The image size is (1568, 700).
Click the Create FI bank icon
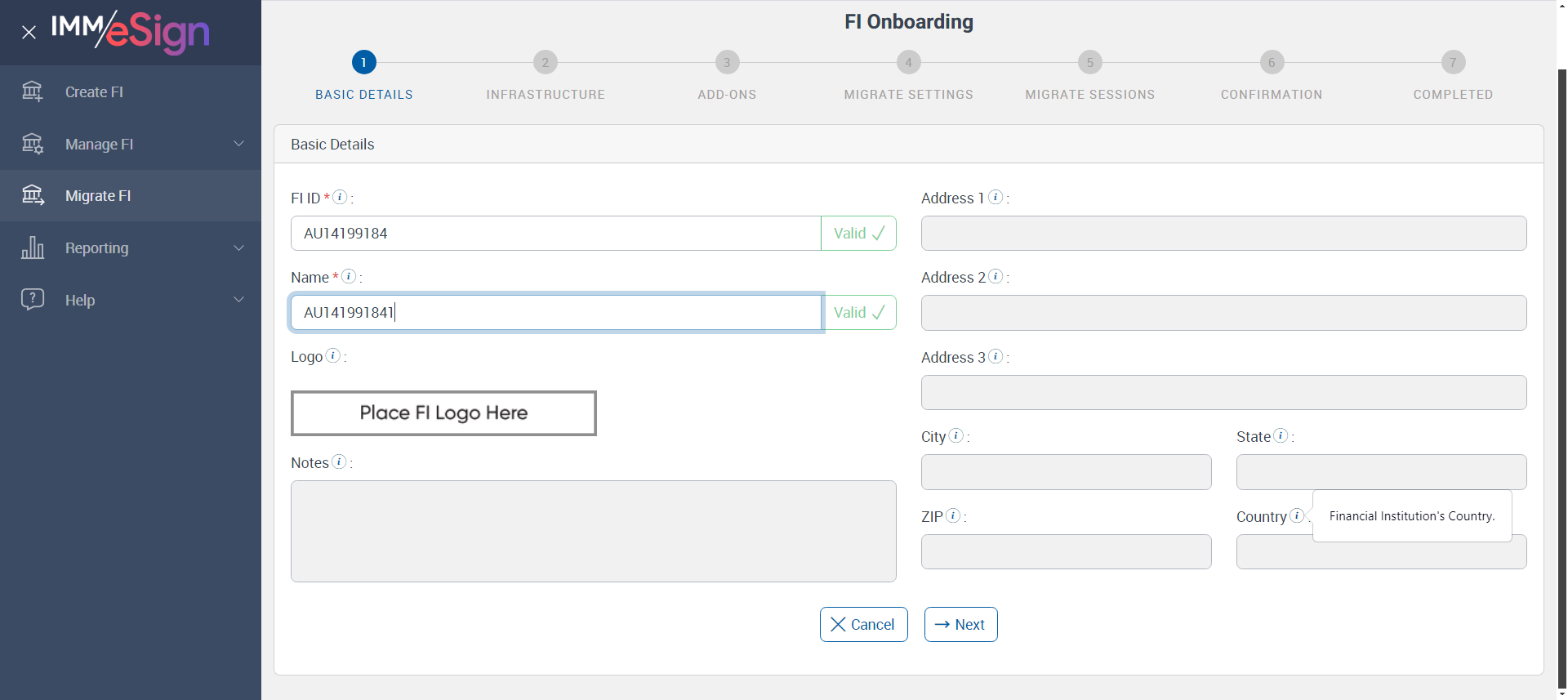click(x=33, y=91)
